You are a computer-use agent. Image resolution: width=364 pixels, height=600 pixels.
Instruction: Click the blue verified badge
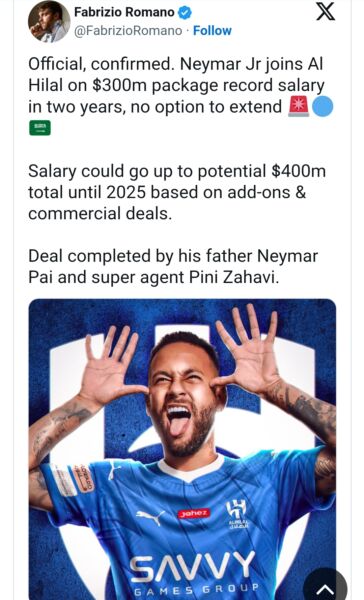click(185, 13)
